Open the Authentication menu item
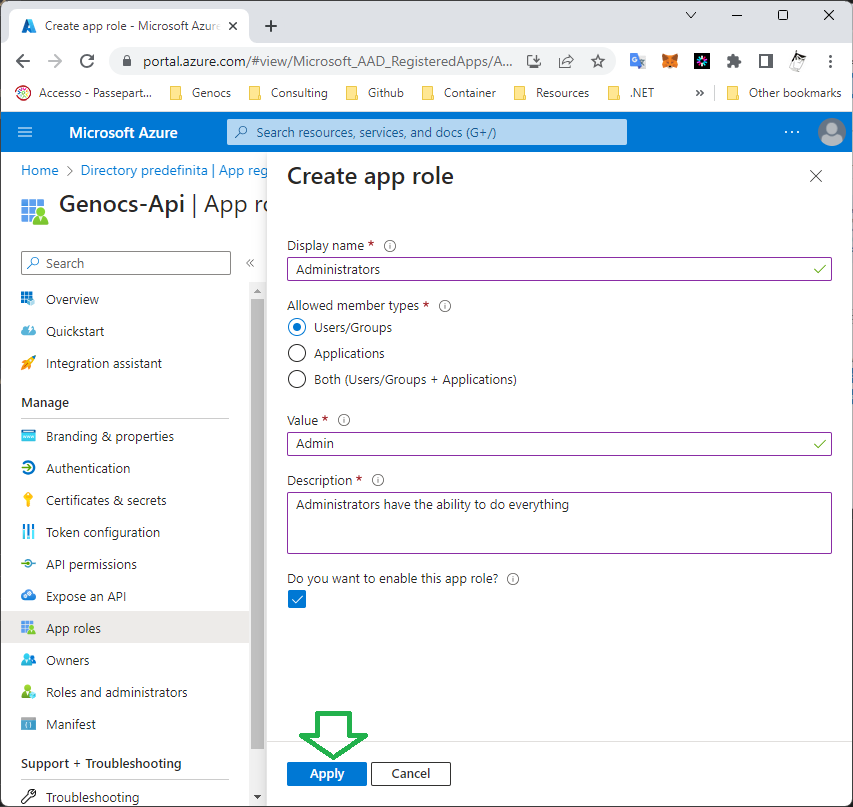853x807 pixels. click(x=88, y=468)
